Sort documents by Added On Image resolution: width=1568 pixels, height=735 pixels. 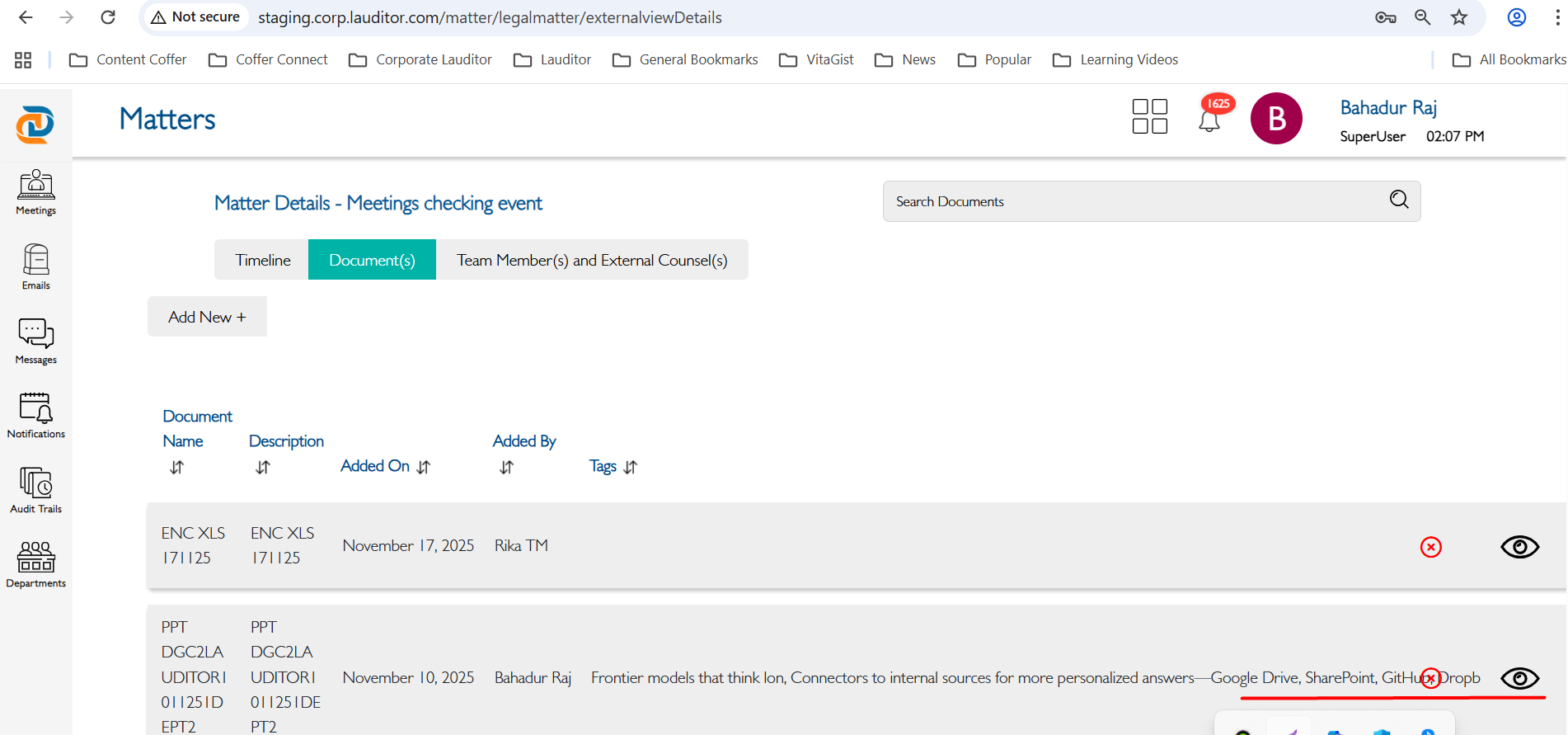click(423, 467)
